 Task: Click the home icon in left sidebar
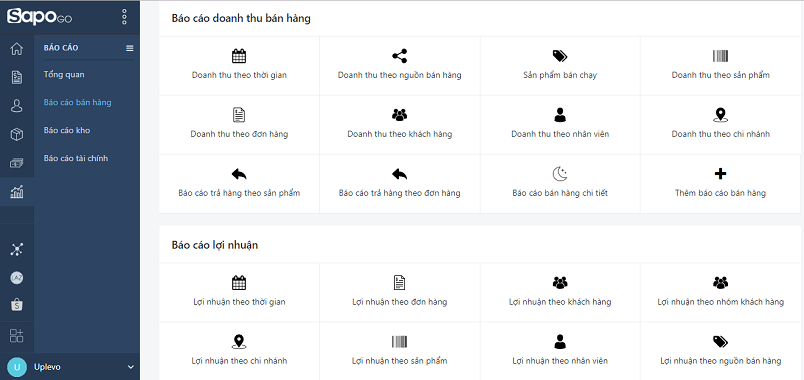click(x=17, y=49)
